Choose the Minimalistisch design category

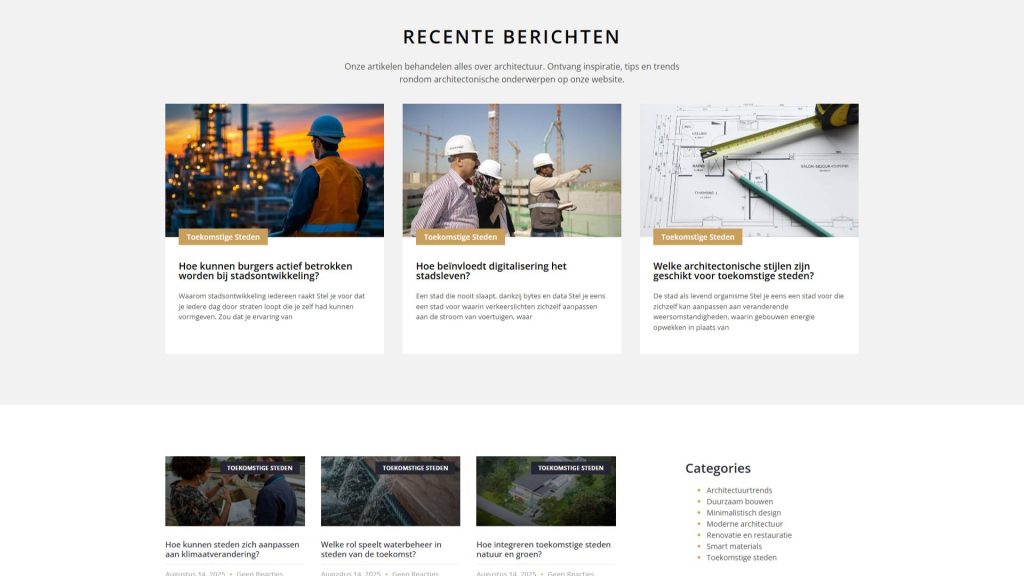coord(743,513)
